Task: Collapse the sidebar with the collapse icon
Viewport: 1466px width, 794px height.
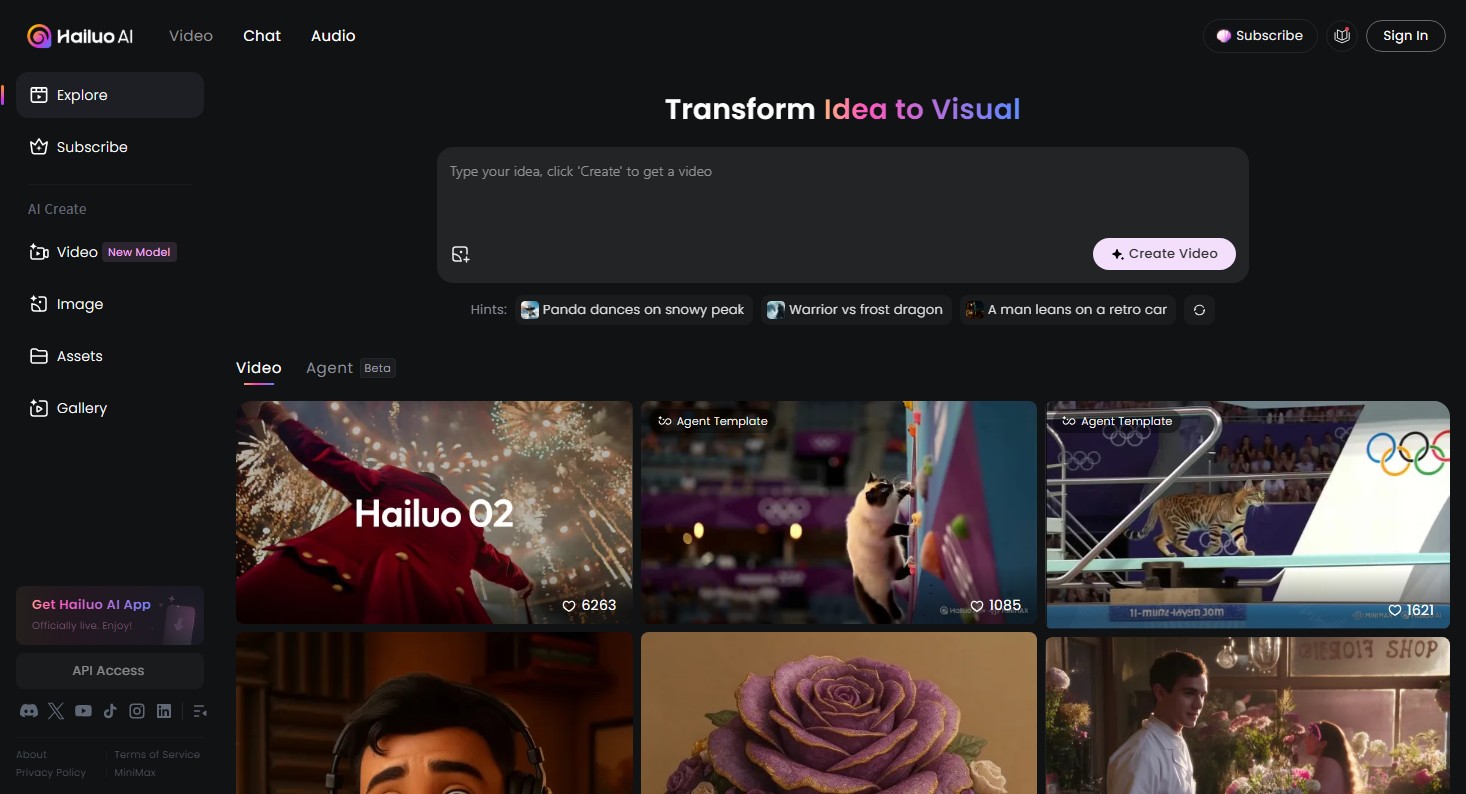Action: [x=199, y=711]
